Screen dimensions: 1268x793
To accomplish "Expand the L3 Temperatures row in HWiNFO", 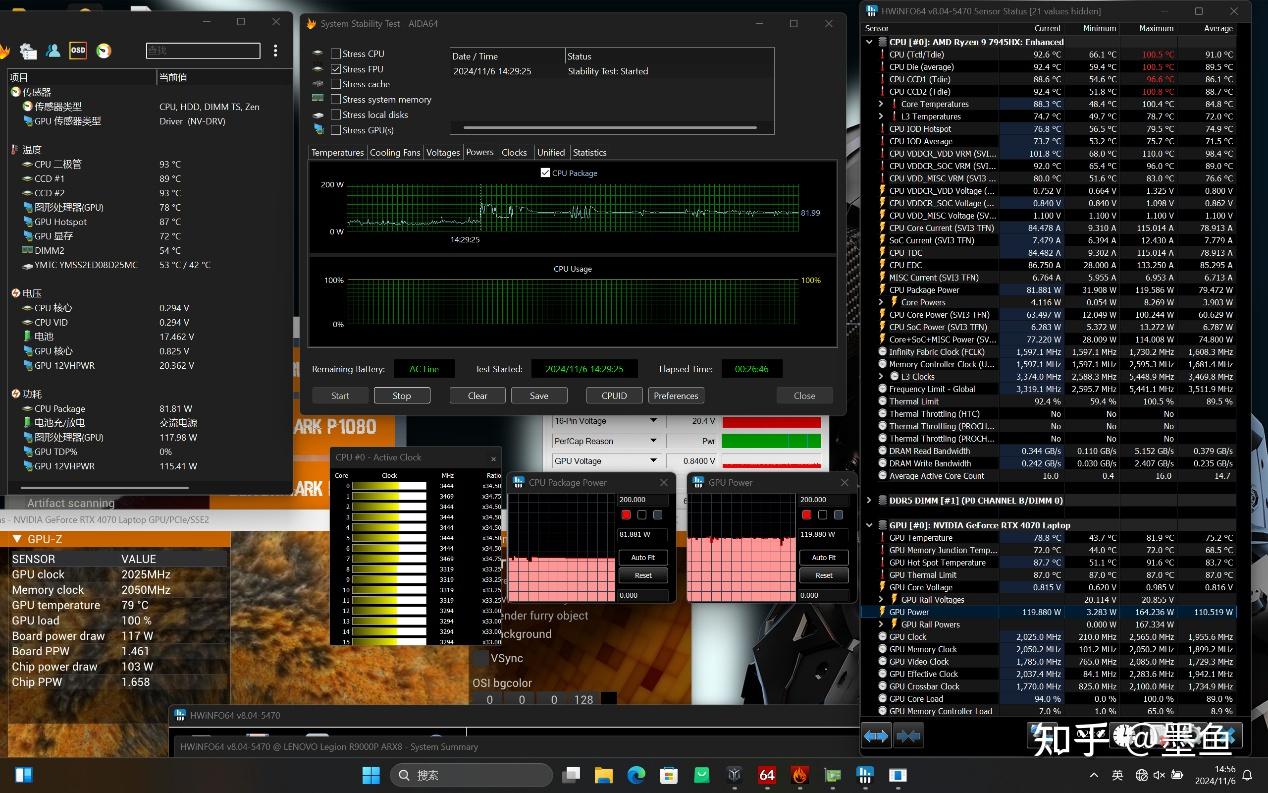I will click(x=880, y=116).
